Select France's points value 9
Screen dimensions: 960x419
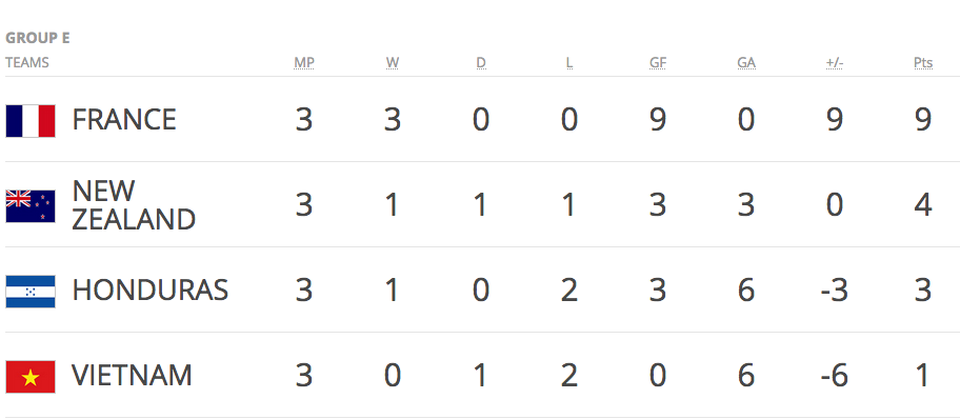[923, 119]
